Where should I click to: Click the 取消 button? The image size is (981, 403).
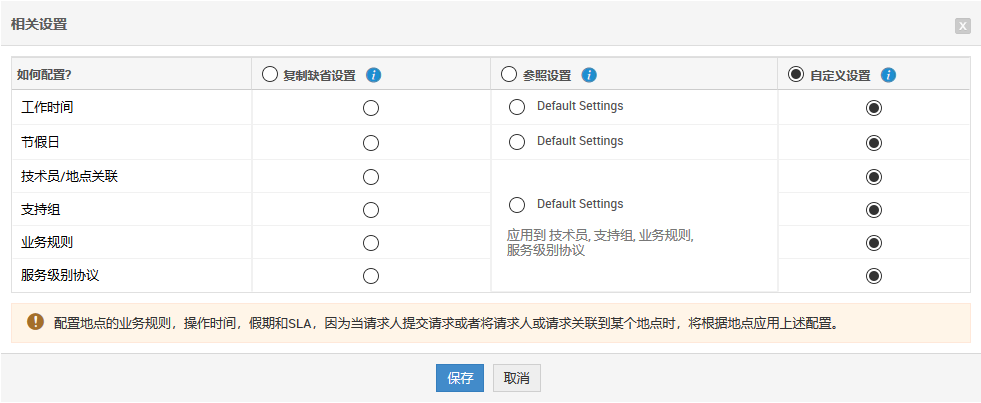516,378
